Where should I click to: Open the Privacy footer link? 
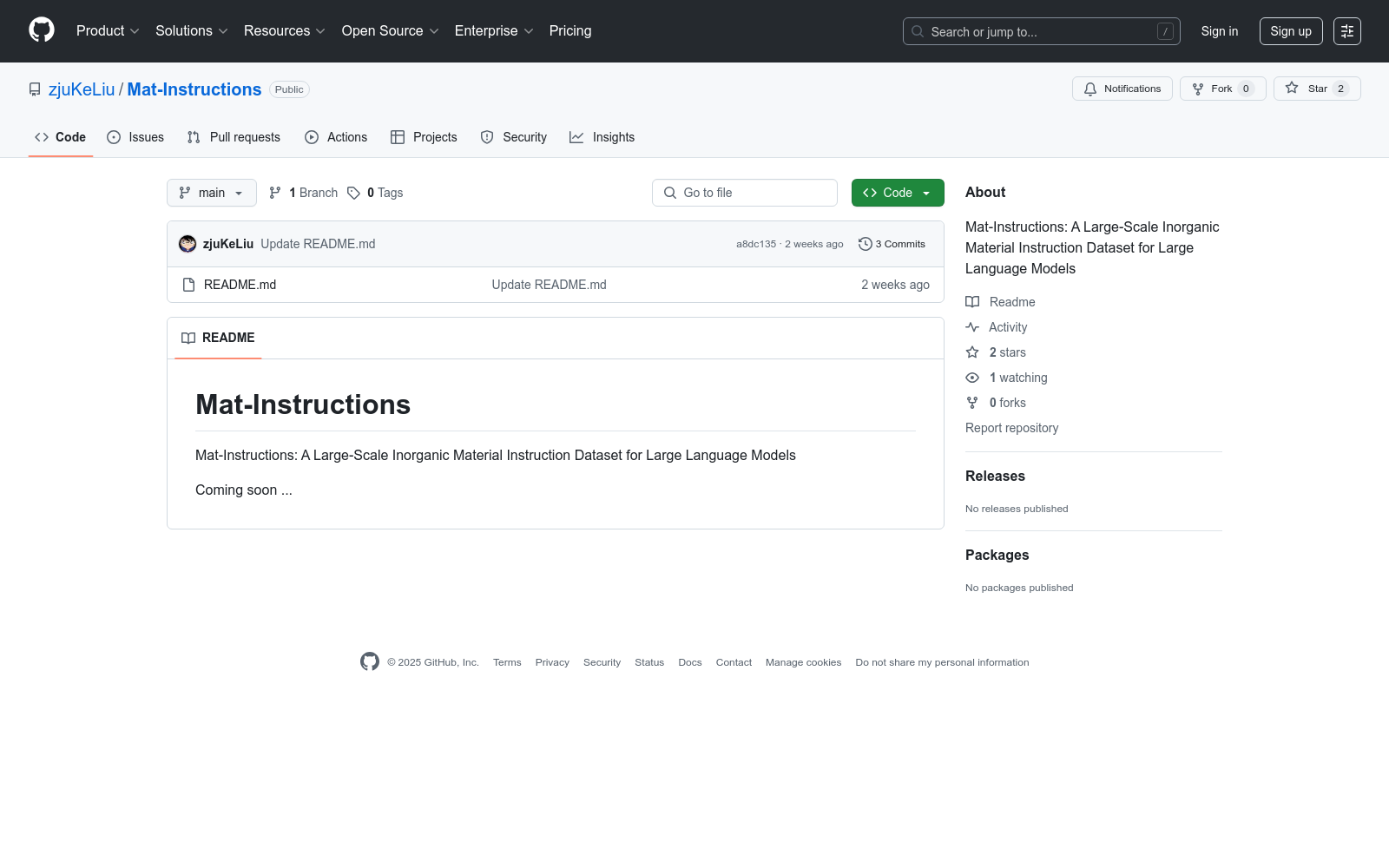[552, 662]
